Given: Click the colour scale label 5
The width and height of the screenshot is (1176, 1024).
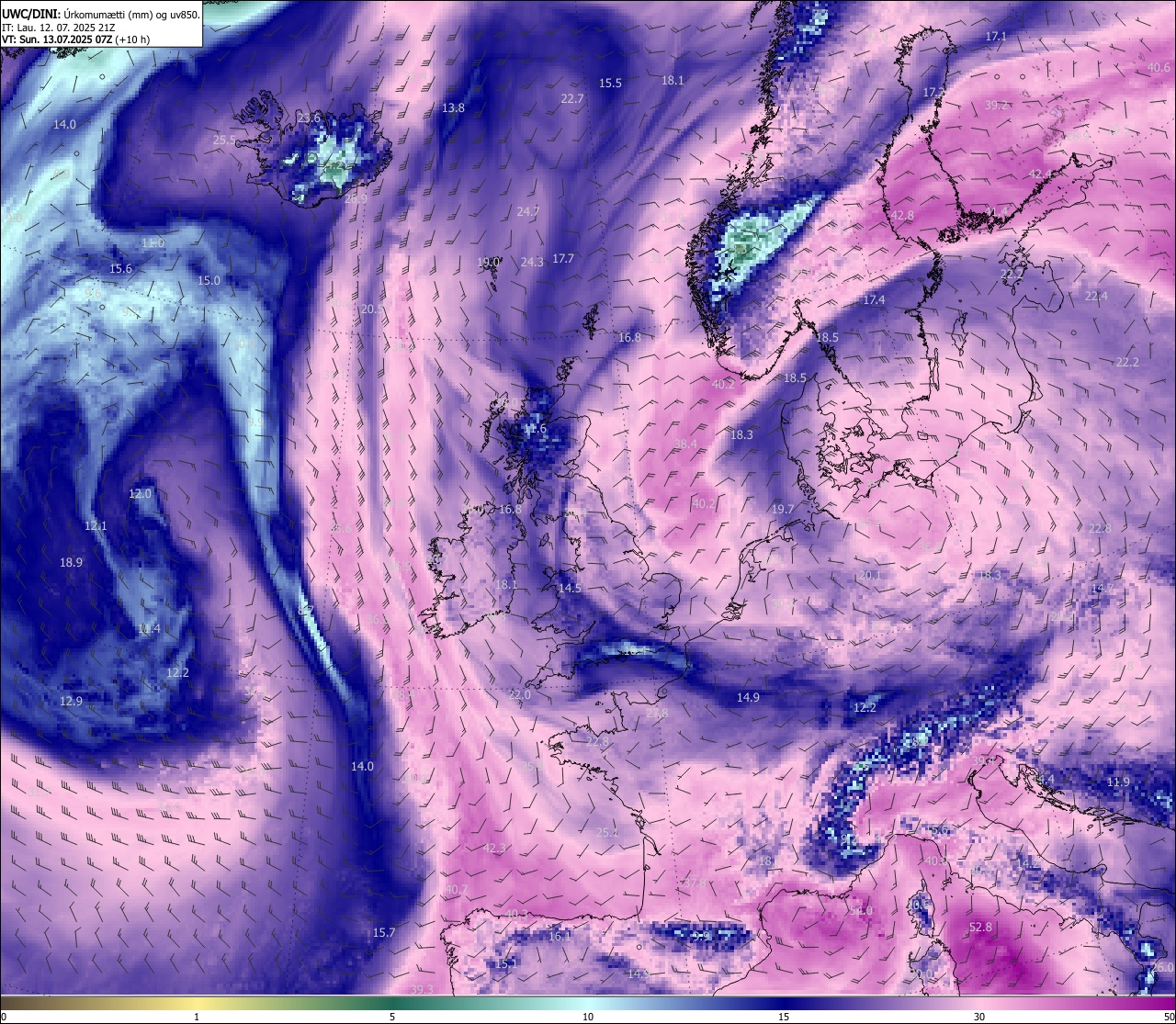Looking at the screenshot, I should (x=392, y=1017).
